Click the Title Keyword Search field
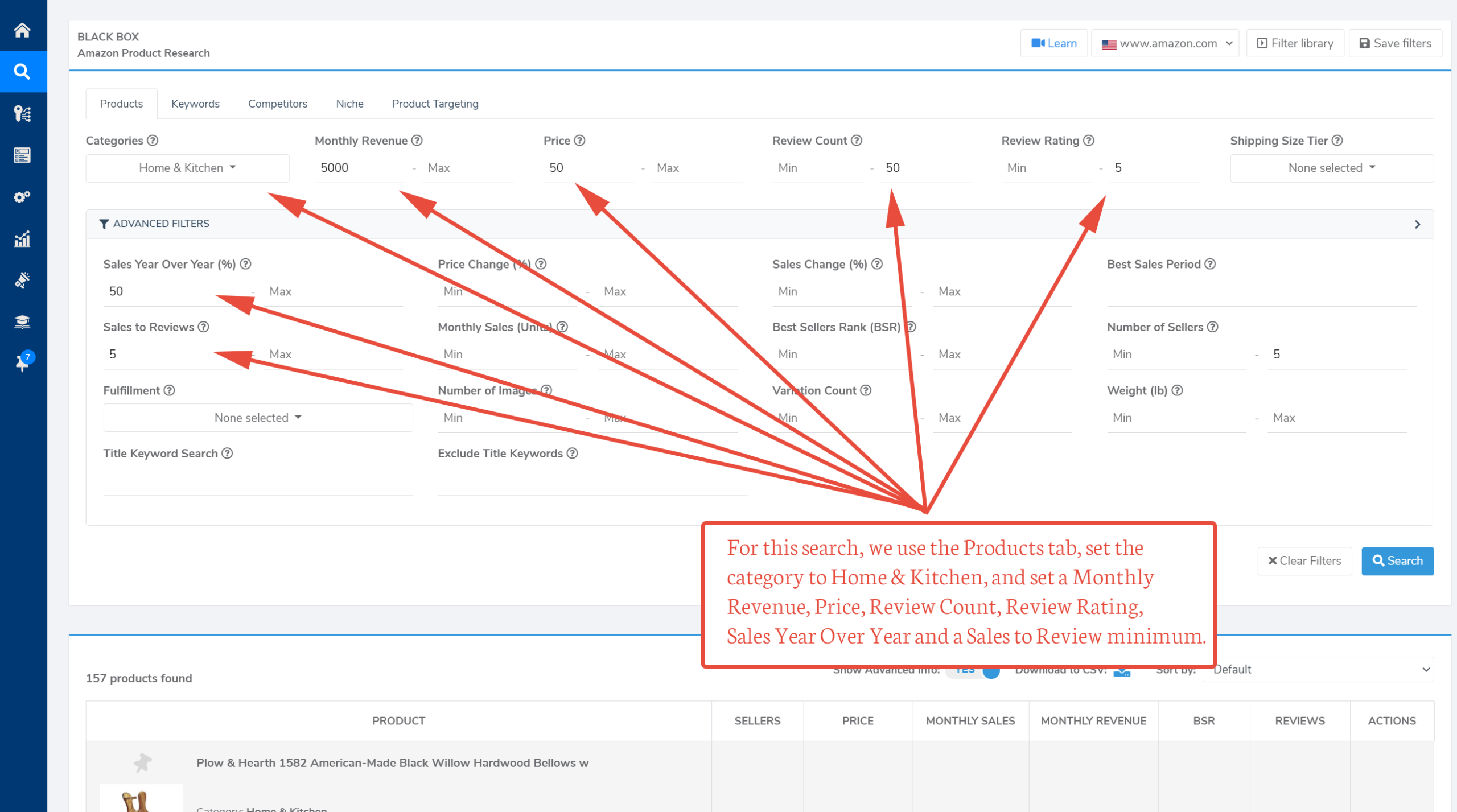This screenshot has height=812, width=1457. 258,483
